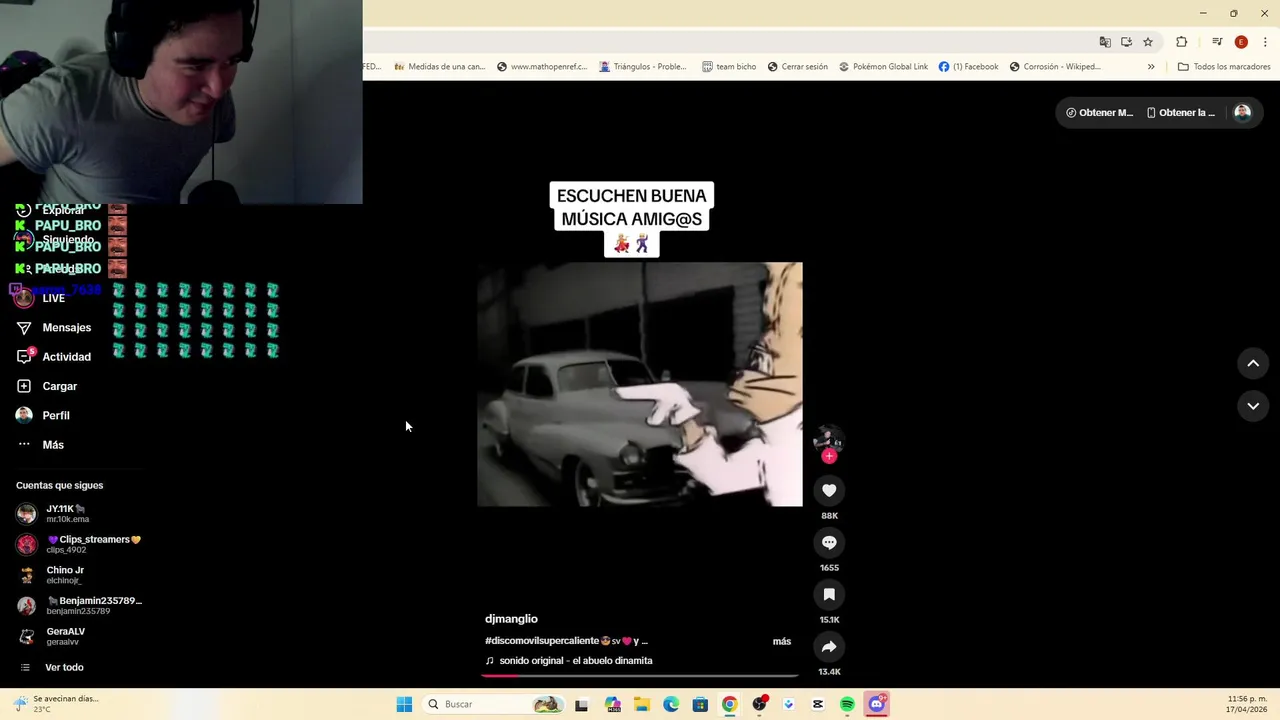Open Microsoft 365 from the taskbar
Viewport: 1280px width, 720px height.
pyautogui.click(x=613, y=704)
